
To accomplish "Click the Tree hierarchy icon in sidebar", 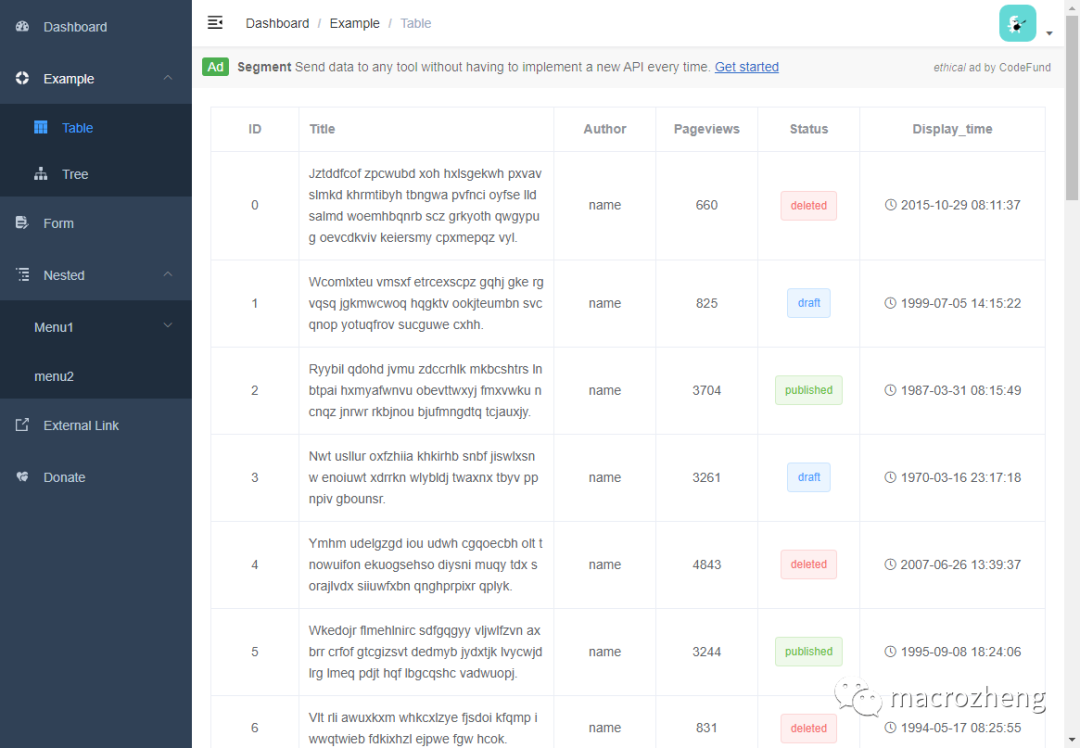I will (41, 174).
